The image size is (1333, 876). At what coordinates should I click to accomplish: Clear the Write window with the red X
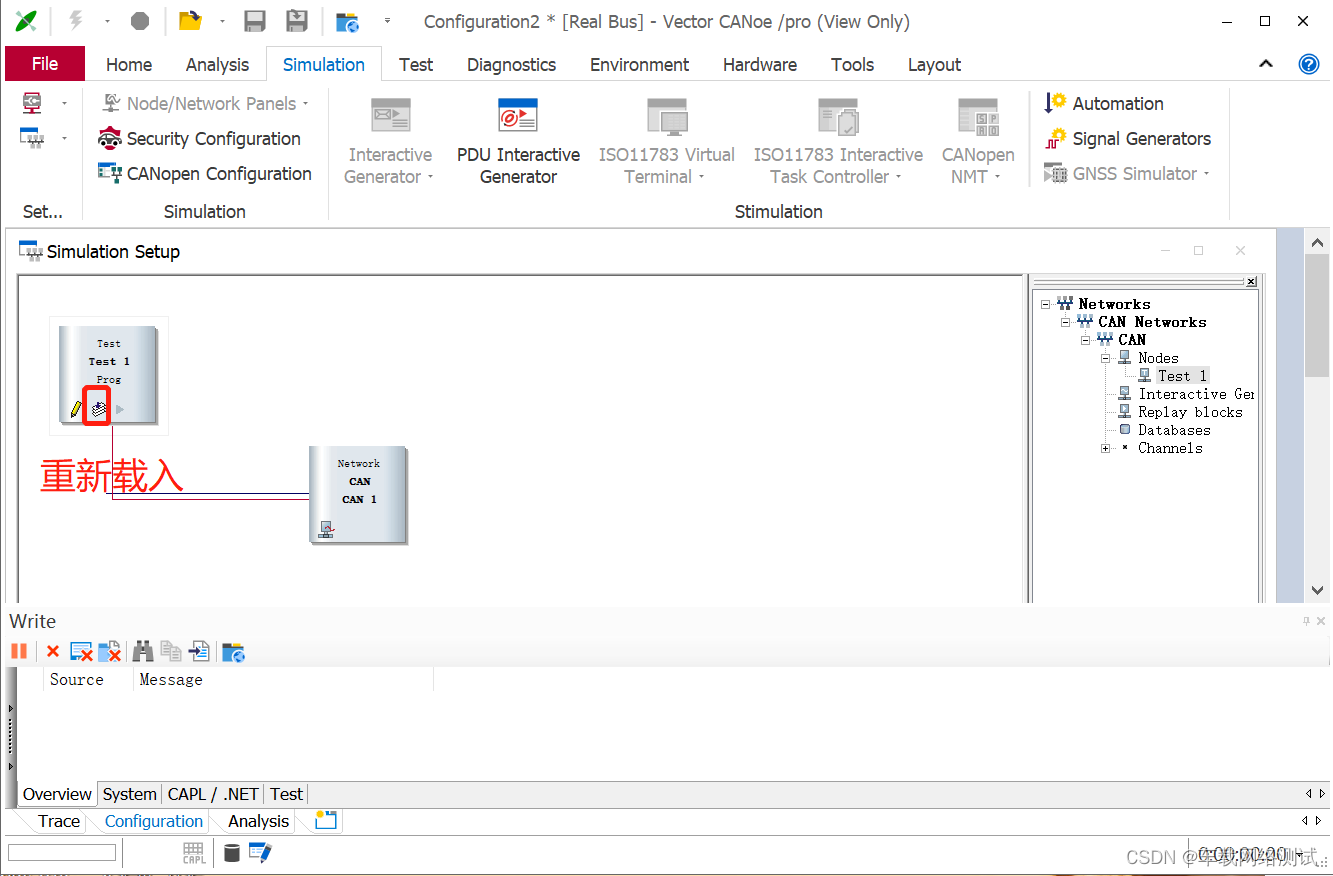[53, 651]
